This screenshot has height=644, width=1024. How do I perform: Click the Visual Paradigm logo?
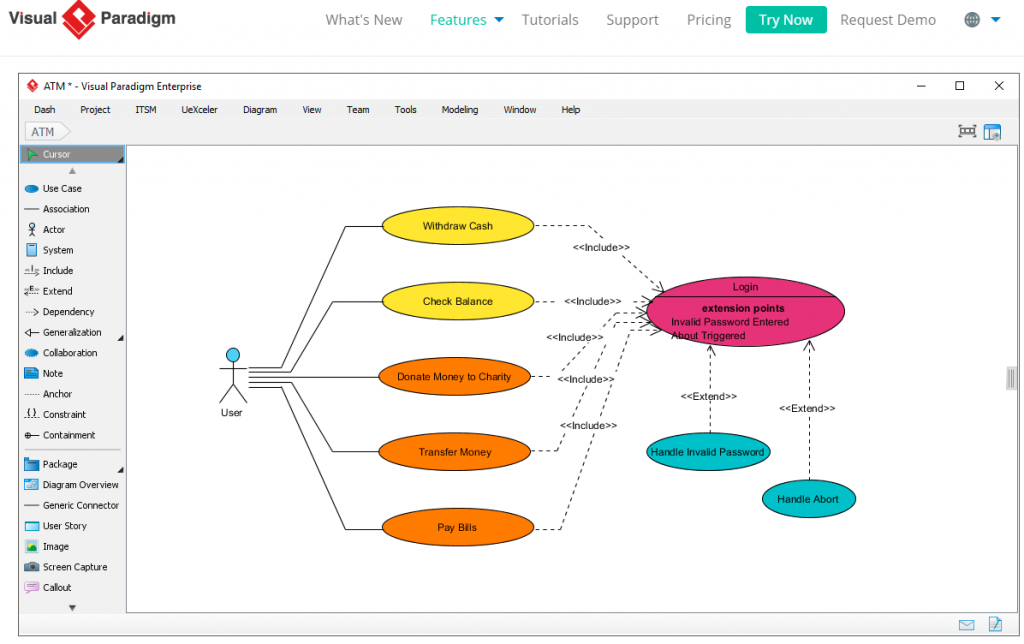coord(92,19)
